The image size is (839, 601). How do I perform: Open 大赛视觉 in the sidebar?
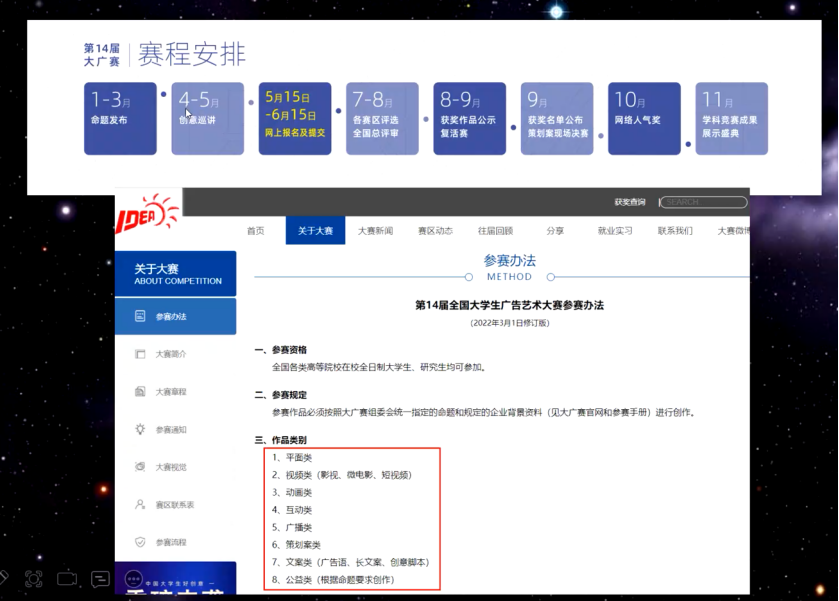(x=171, y=467)
